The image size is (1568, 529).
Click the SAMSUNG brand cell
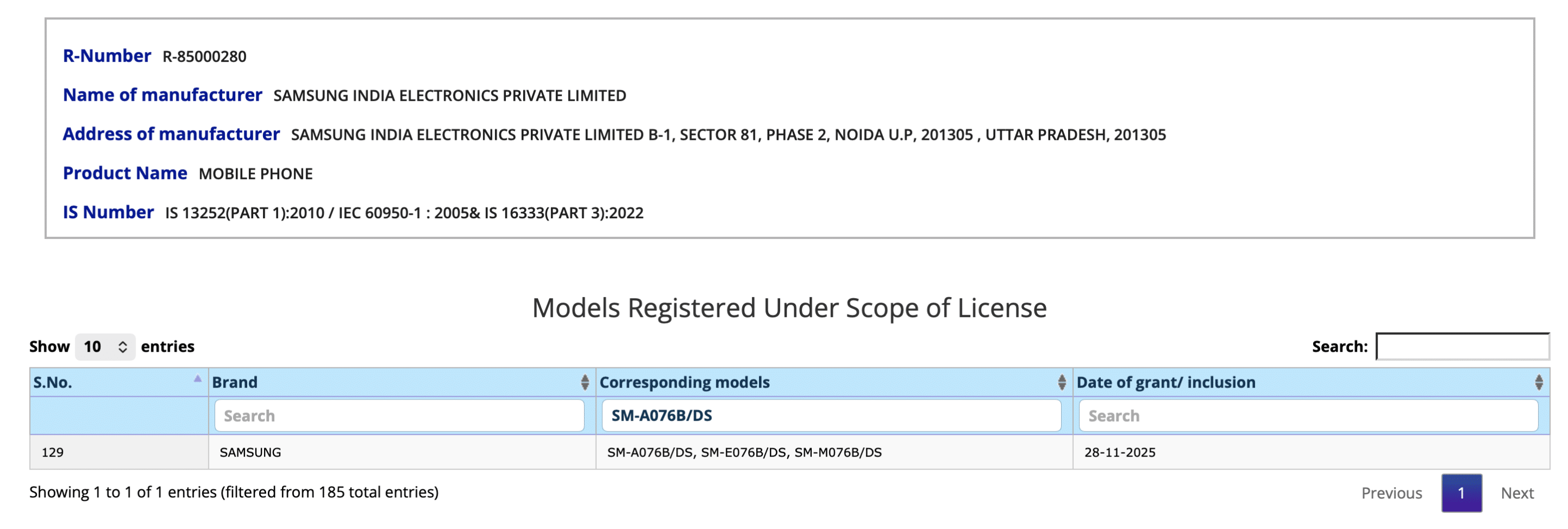(x=250, y=452)
